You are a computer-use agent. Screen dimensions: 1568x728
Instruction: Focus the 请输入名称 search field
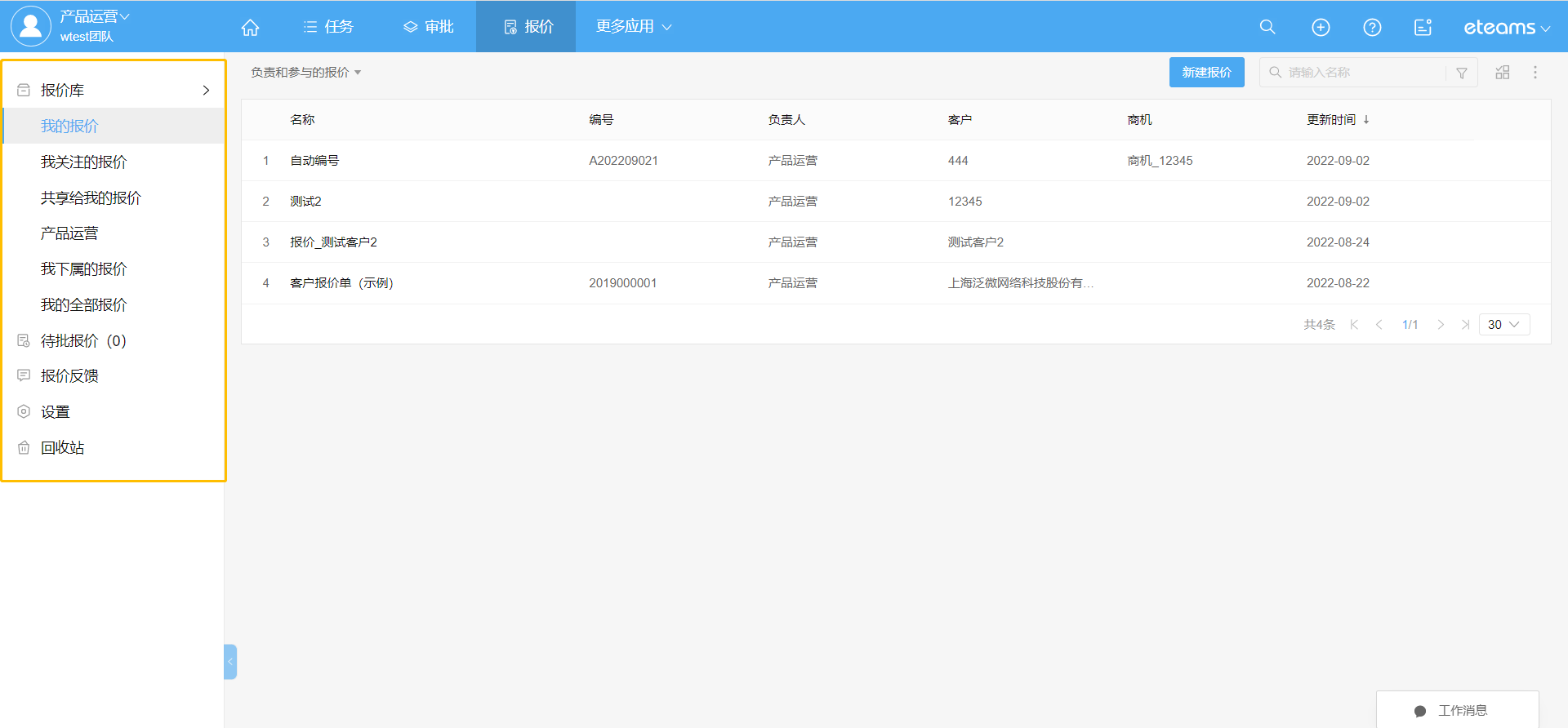(1361, 73)
